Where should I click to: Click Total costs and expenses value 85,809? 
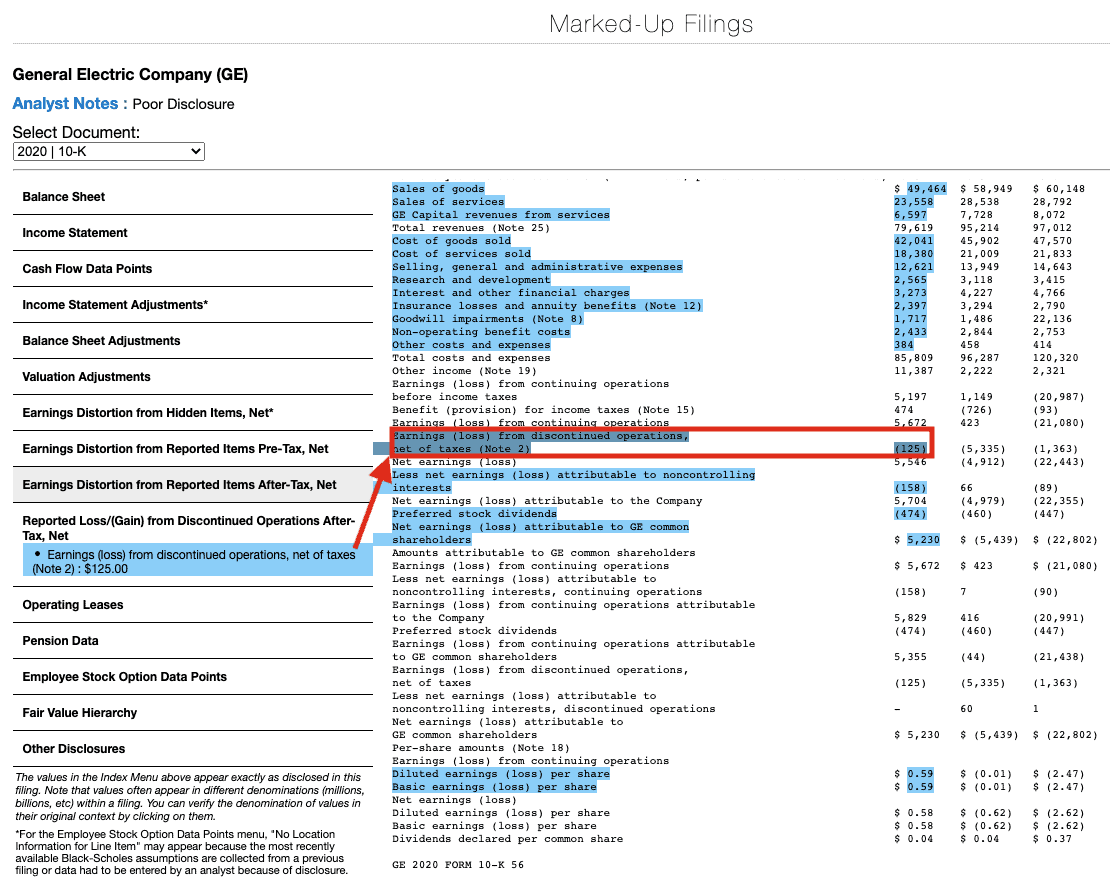click(x=914, y=358)
